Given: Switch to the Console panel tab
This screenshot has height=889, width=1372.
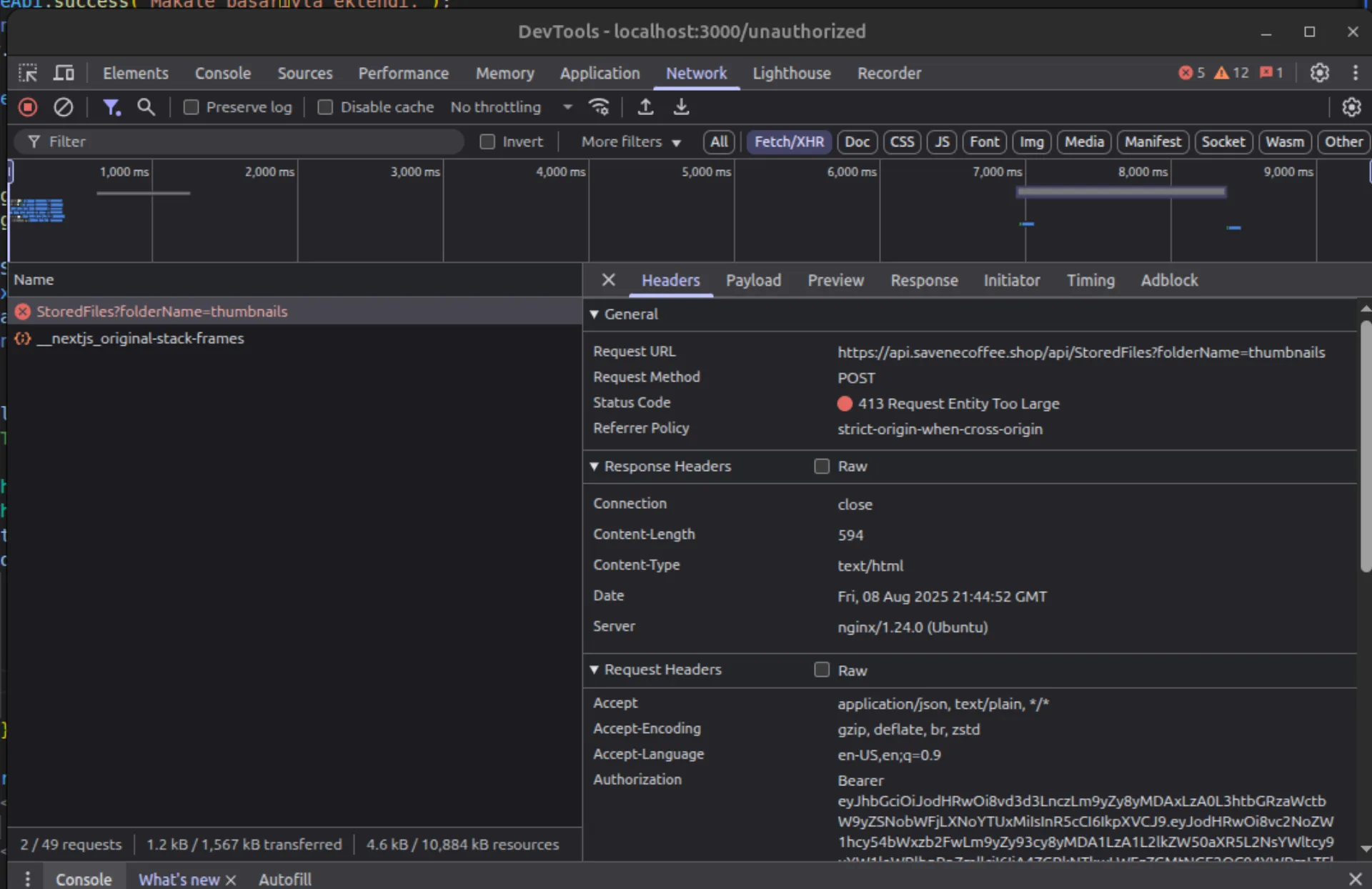Looking at the screenshot, I should pos(222,73).
